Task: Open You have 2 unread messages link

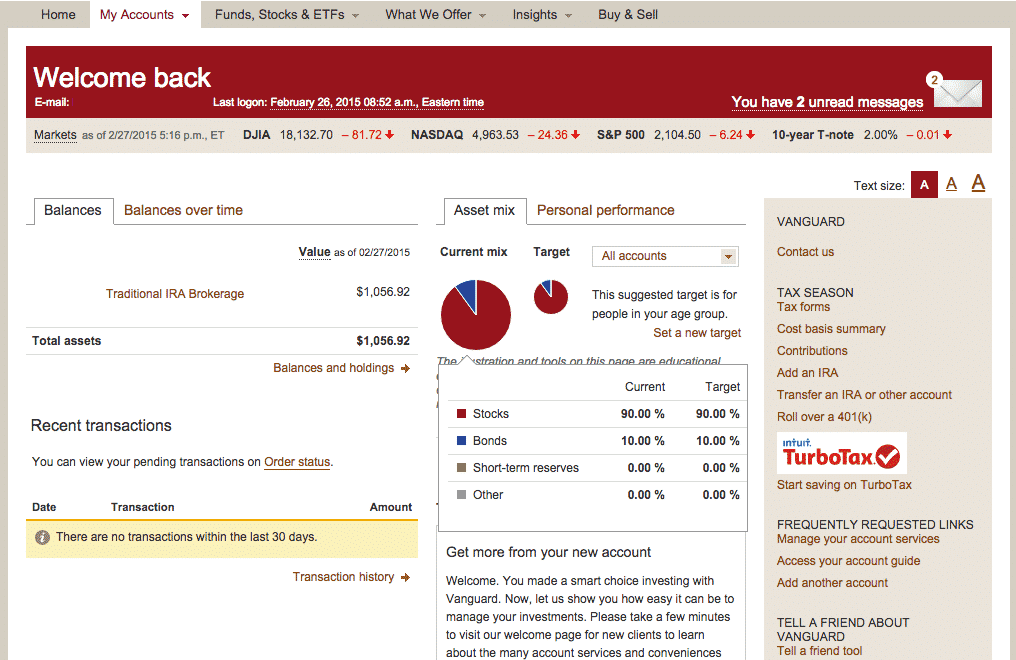Action: coord(827,102)
